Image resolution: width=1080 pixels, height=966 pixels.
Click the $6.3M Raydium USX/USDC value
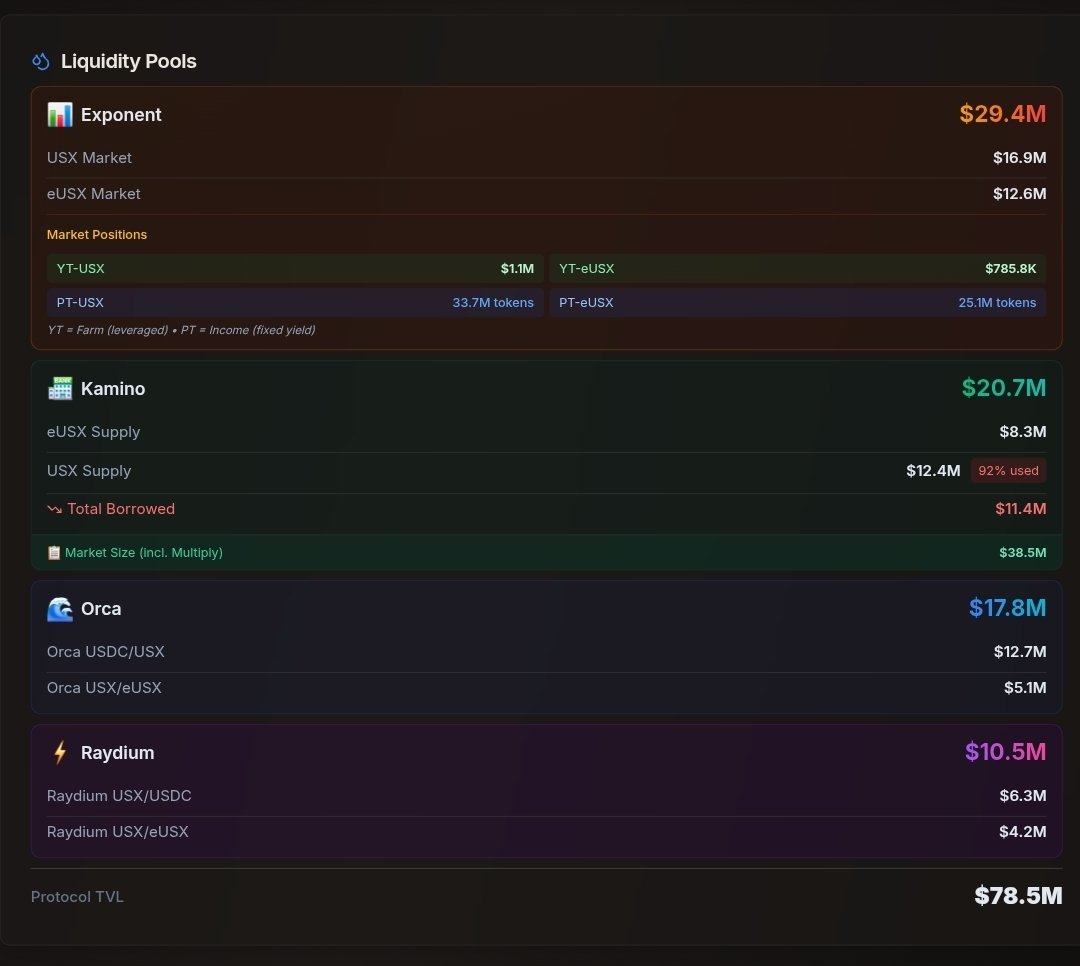(1023, 796)
